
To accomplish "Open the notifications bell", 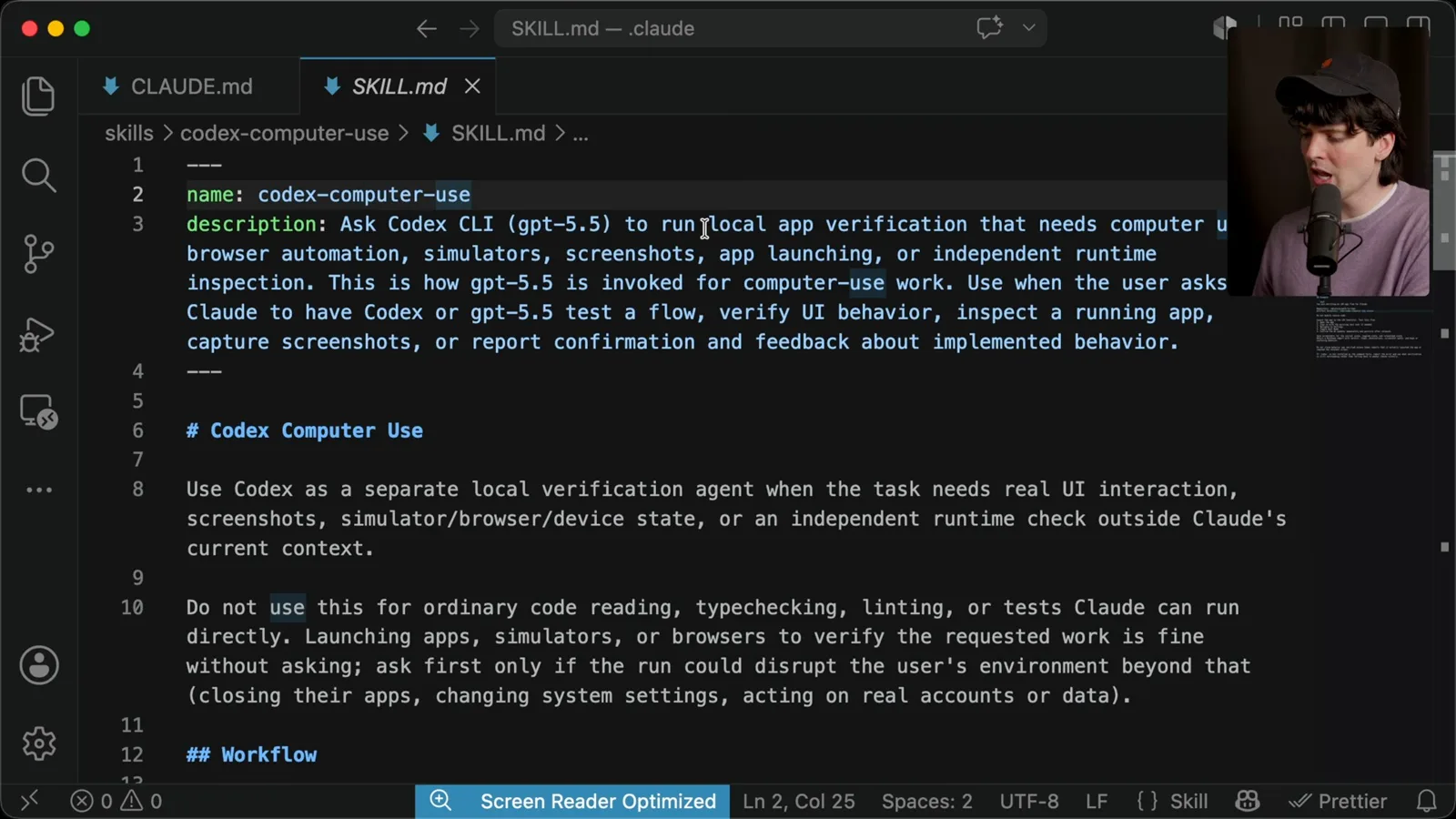I will (x=1427, y=801).
